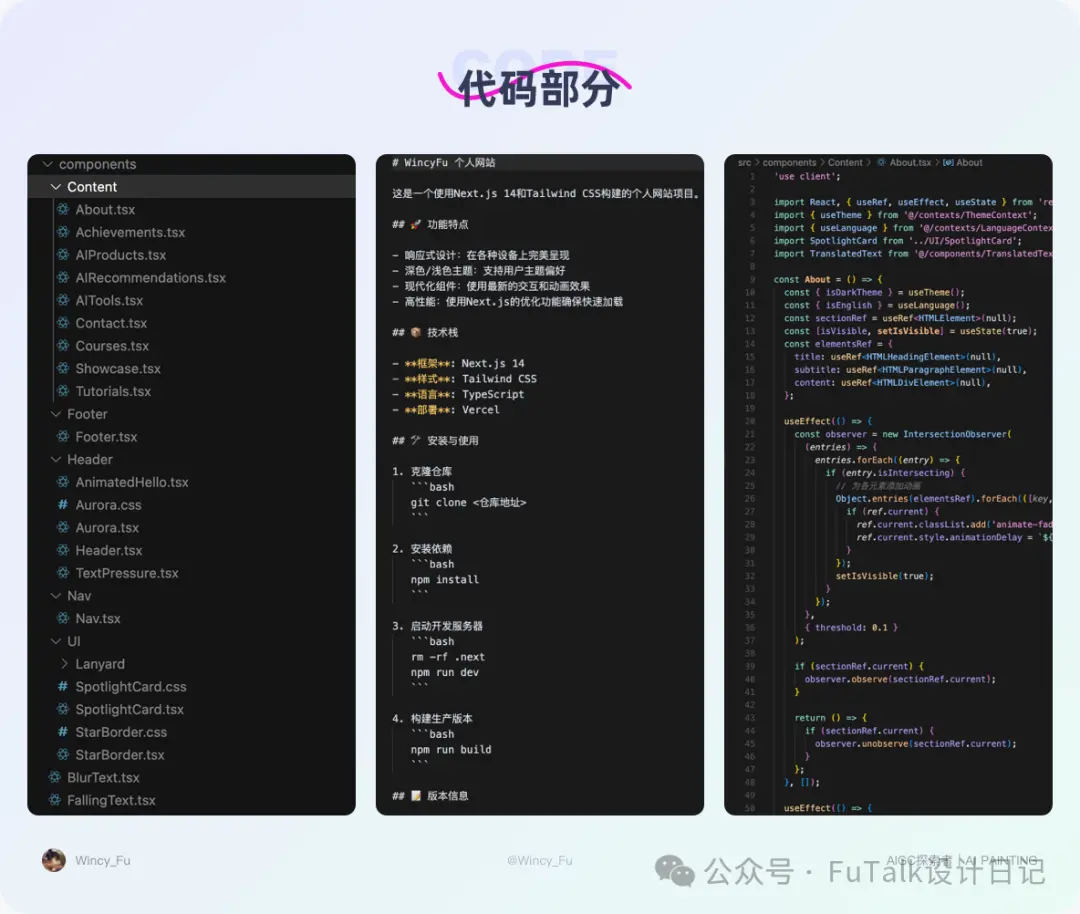Collapse the Header folder
This screenshot has height=914, width=1080.
click(56, 459)
